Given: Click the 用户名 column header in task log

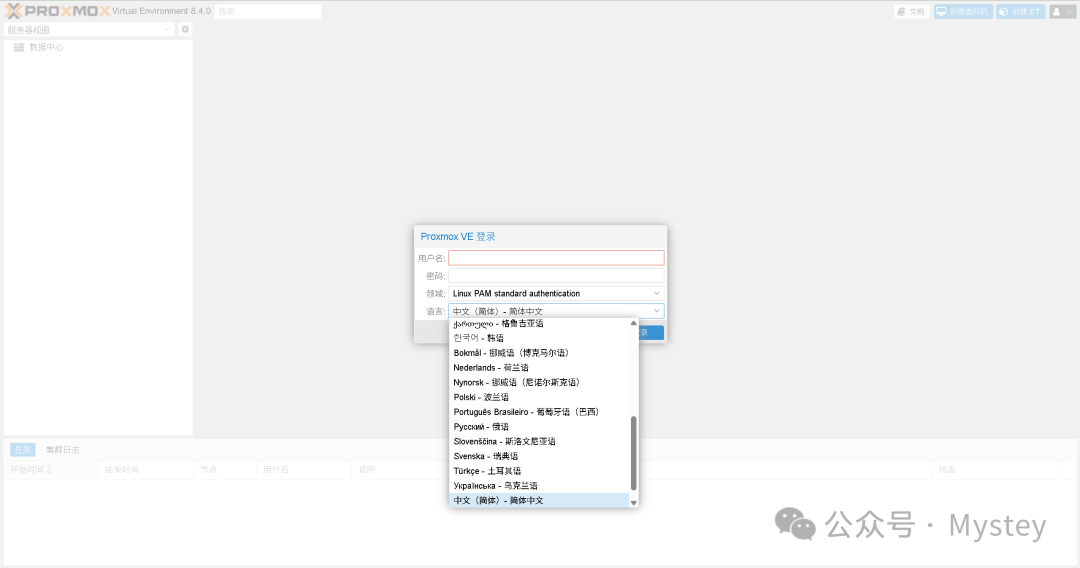Looking at the screenshot, I should point(304,470).
